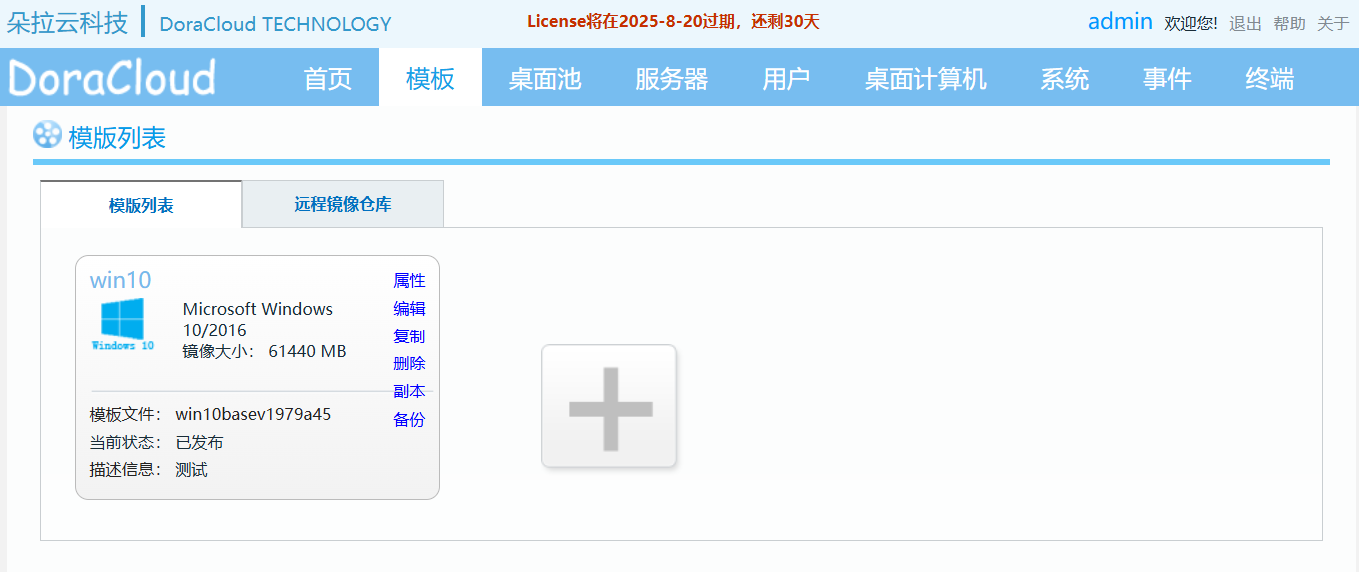Open the 首页 menu
Viewport: 1359px width, 572px height.
point(328,78)
